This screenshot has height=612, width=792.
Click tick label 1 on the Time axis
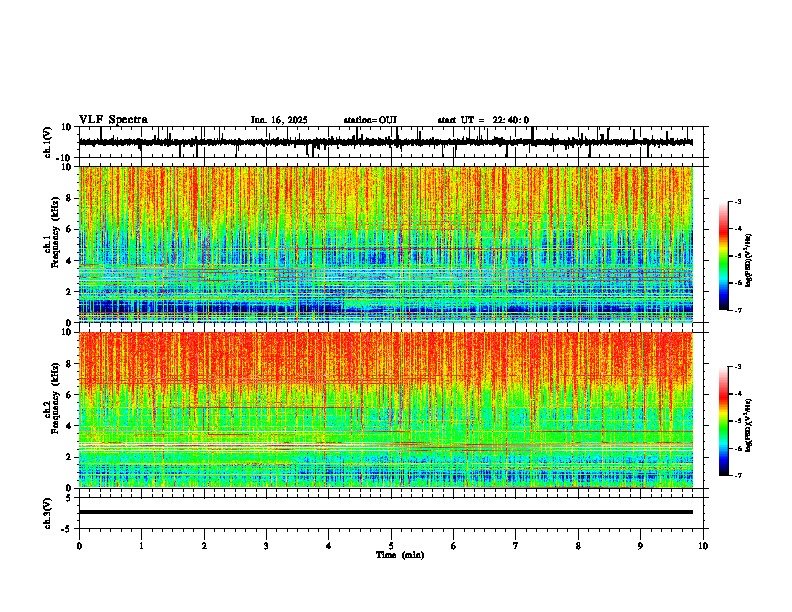tap(141, 546)
